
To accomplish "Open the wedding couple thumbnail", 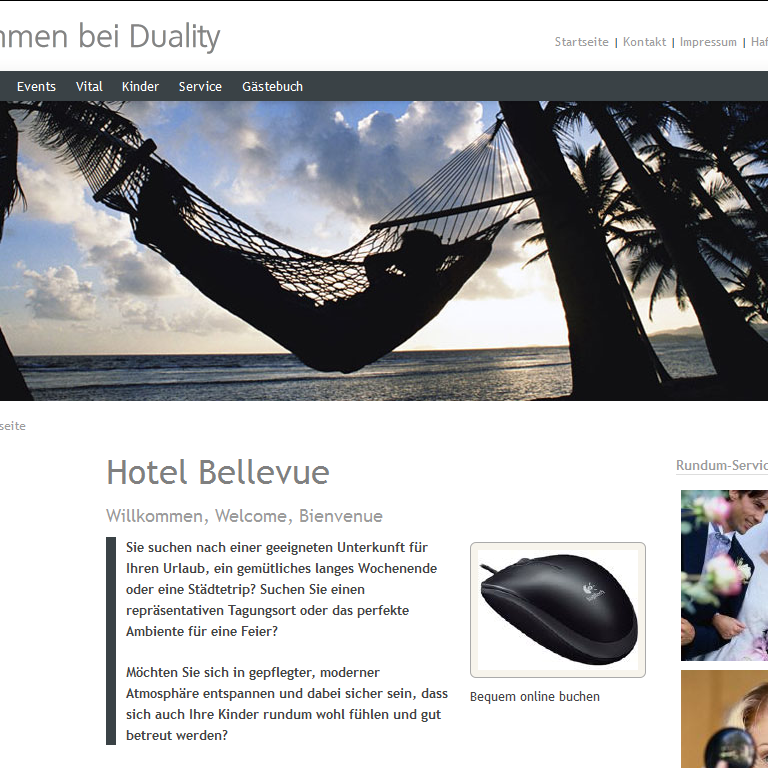I will tap(724, 575).
